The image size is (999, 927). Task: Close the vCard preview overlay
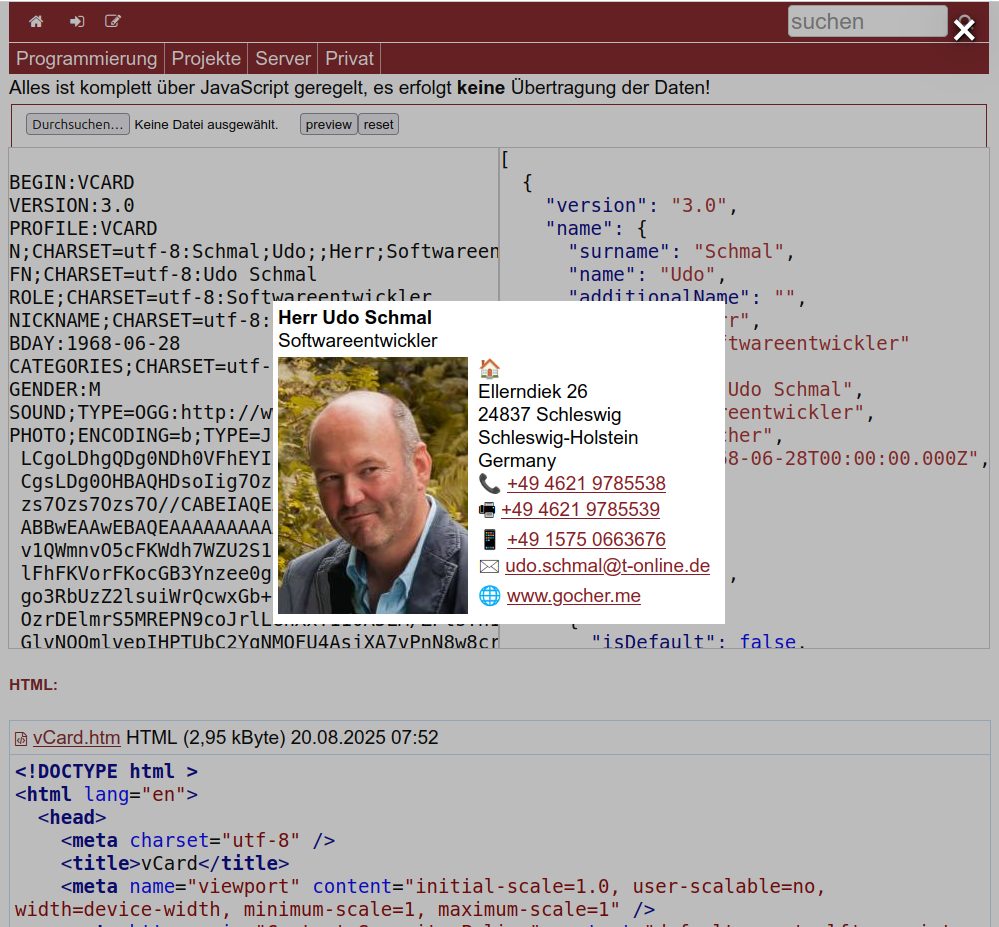(x=964, y=30)
